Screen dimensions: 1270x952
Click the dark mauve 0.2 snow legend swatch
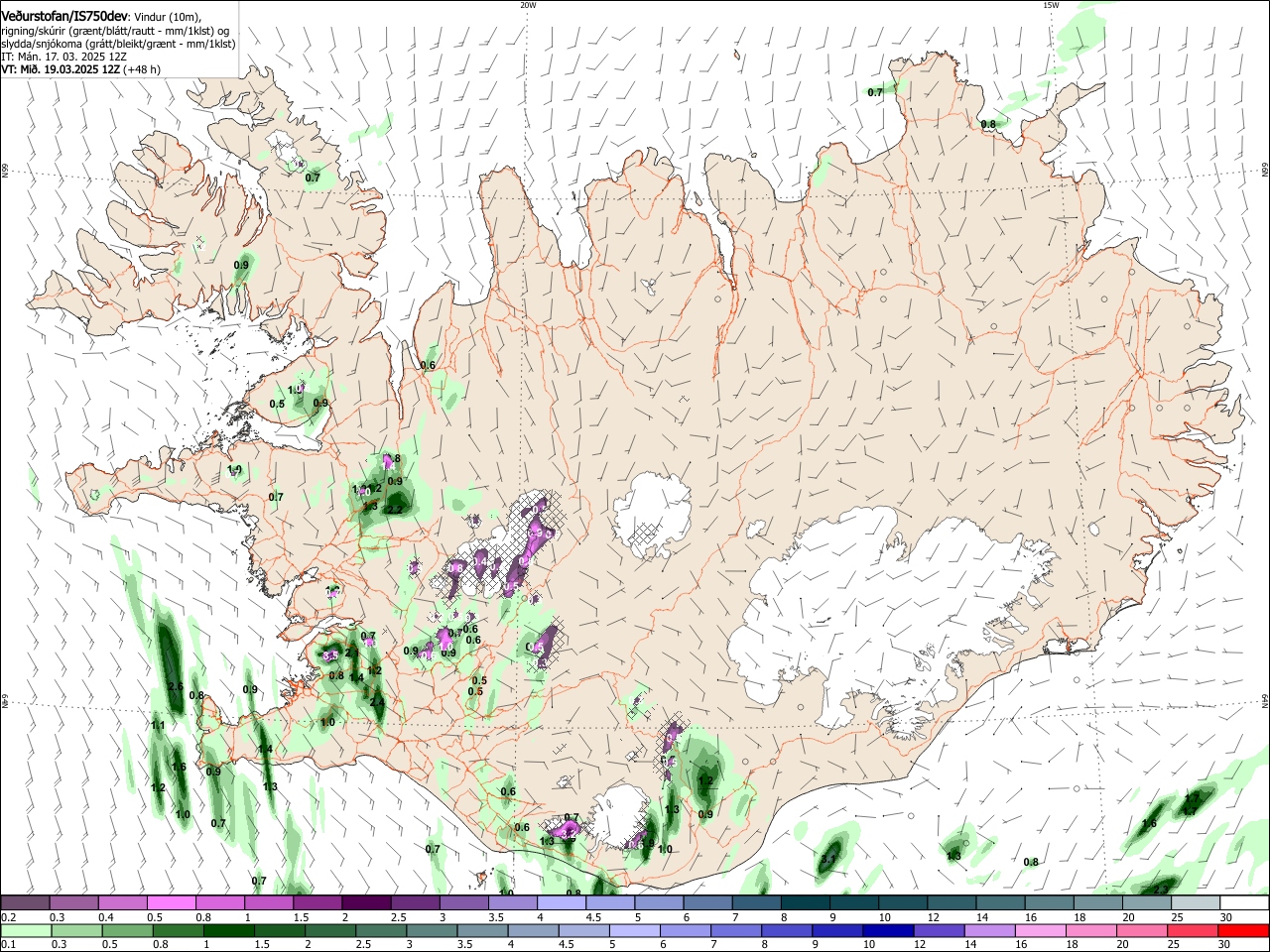[x=25, y=902]
